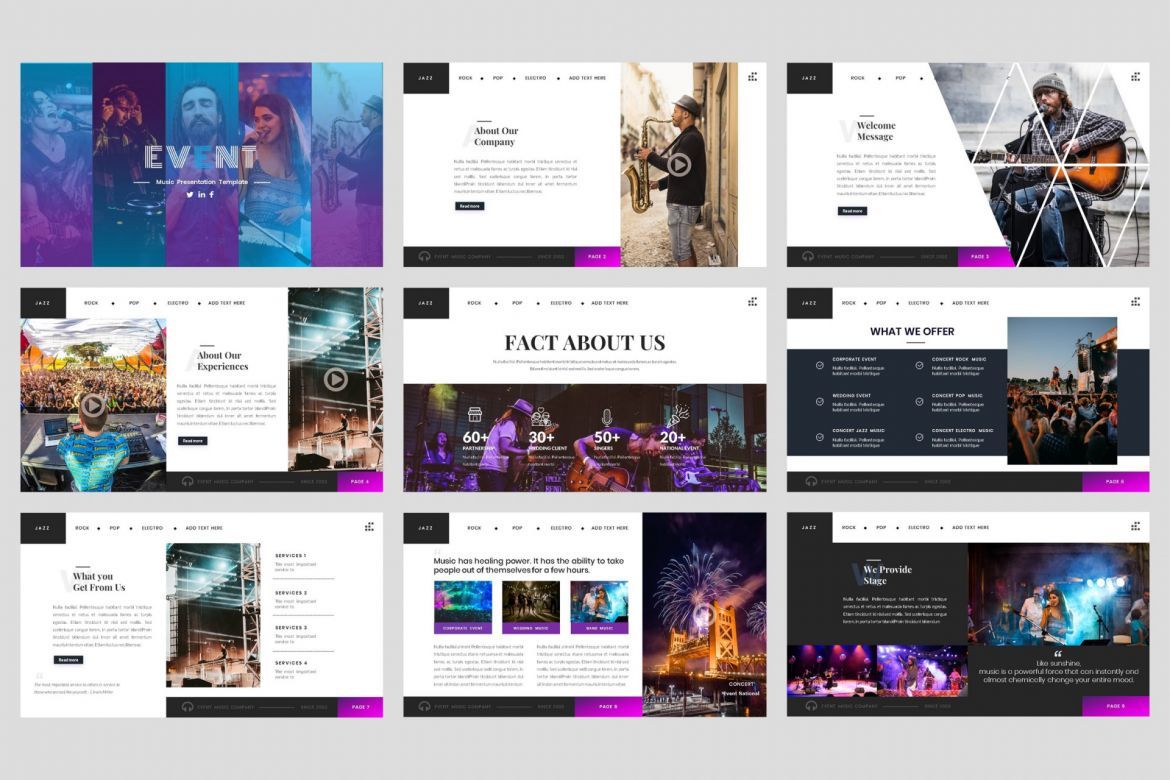Viewport: 1170px width, 780px height.
Task: Play the lit stage video on About Our Experiences slide
Action: [x=336, y=380]
